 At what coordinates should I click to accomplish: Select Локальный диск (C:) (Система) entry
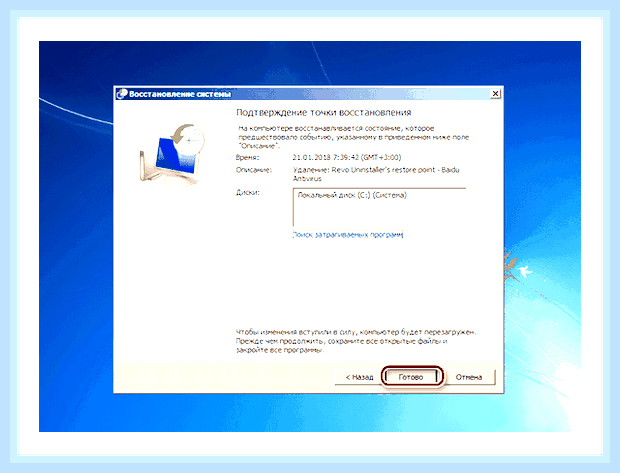[352, 195]
